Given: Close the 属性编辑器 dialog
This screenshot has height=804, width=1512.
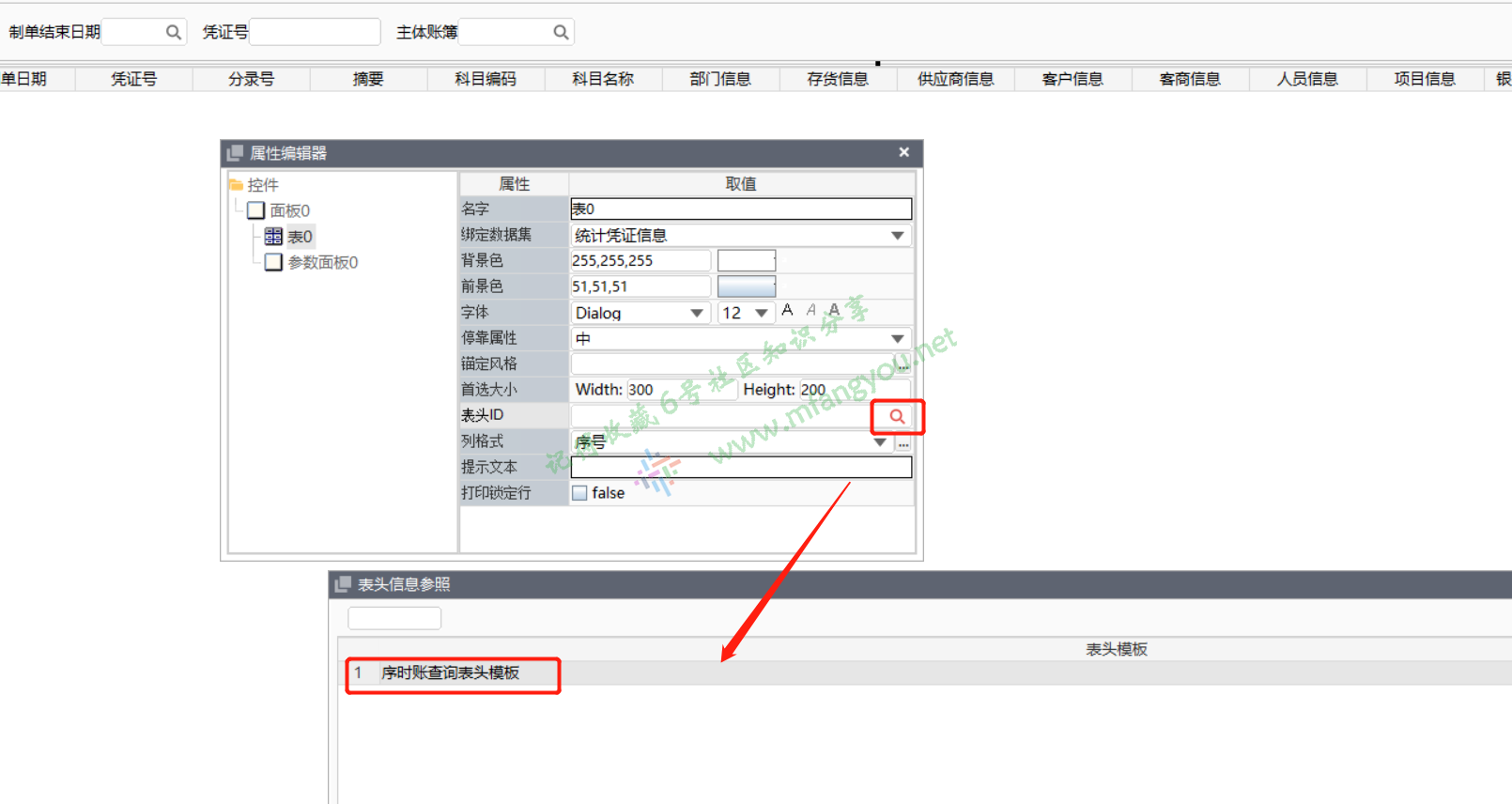Looking at the screenshot, I should 903,152.
